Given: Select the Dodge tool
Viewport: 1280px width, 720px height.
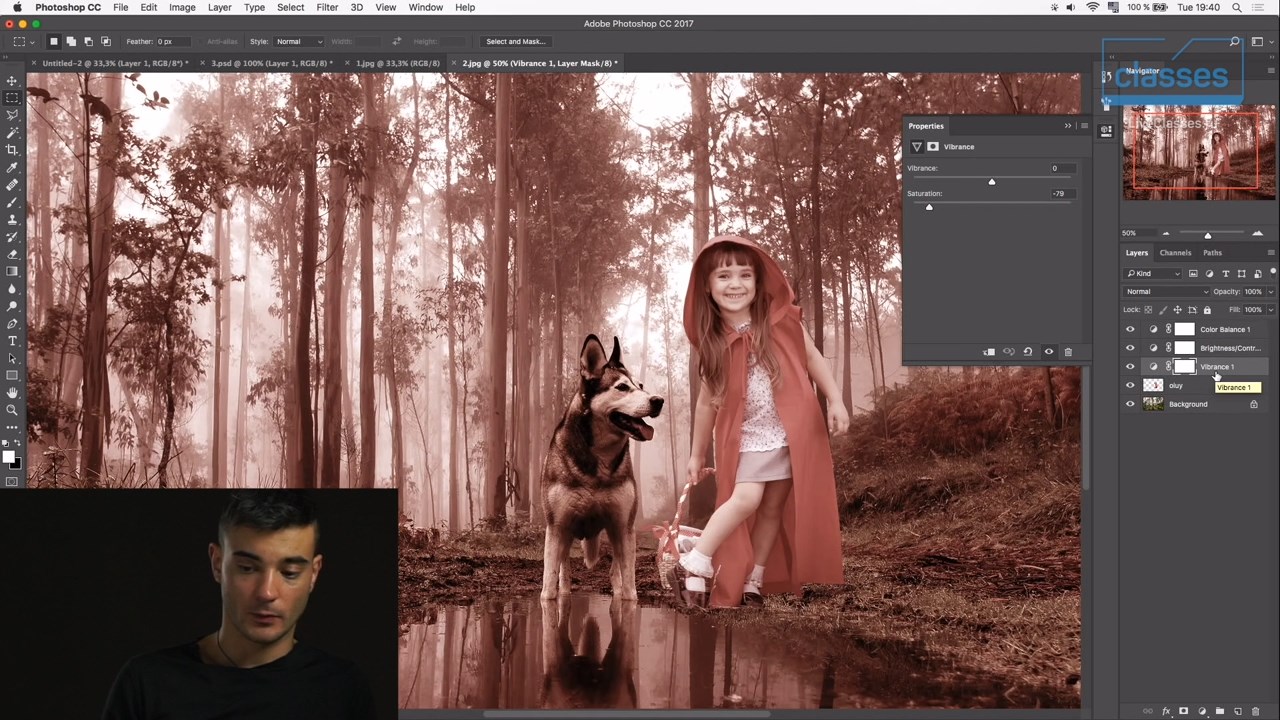Looking at the screenshot, I should pos(12,306).
